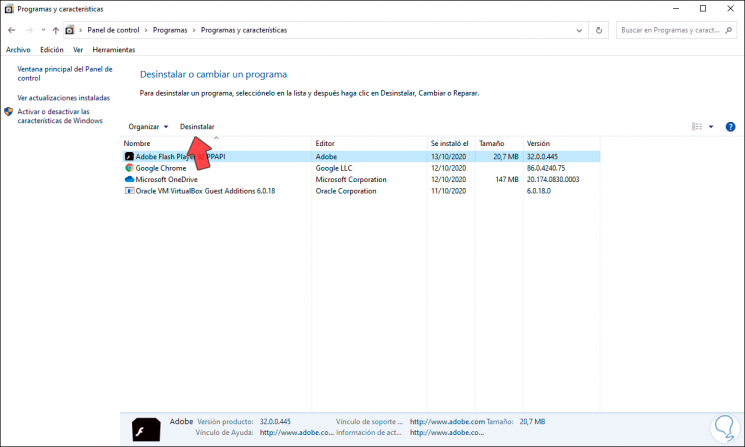Click the VirtualBox Guest Additions icon
The height and width of the screenshot is (447, 745).
point(129,190)
